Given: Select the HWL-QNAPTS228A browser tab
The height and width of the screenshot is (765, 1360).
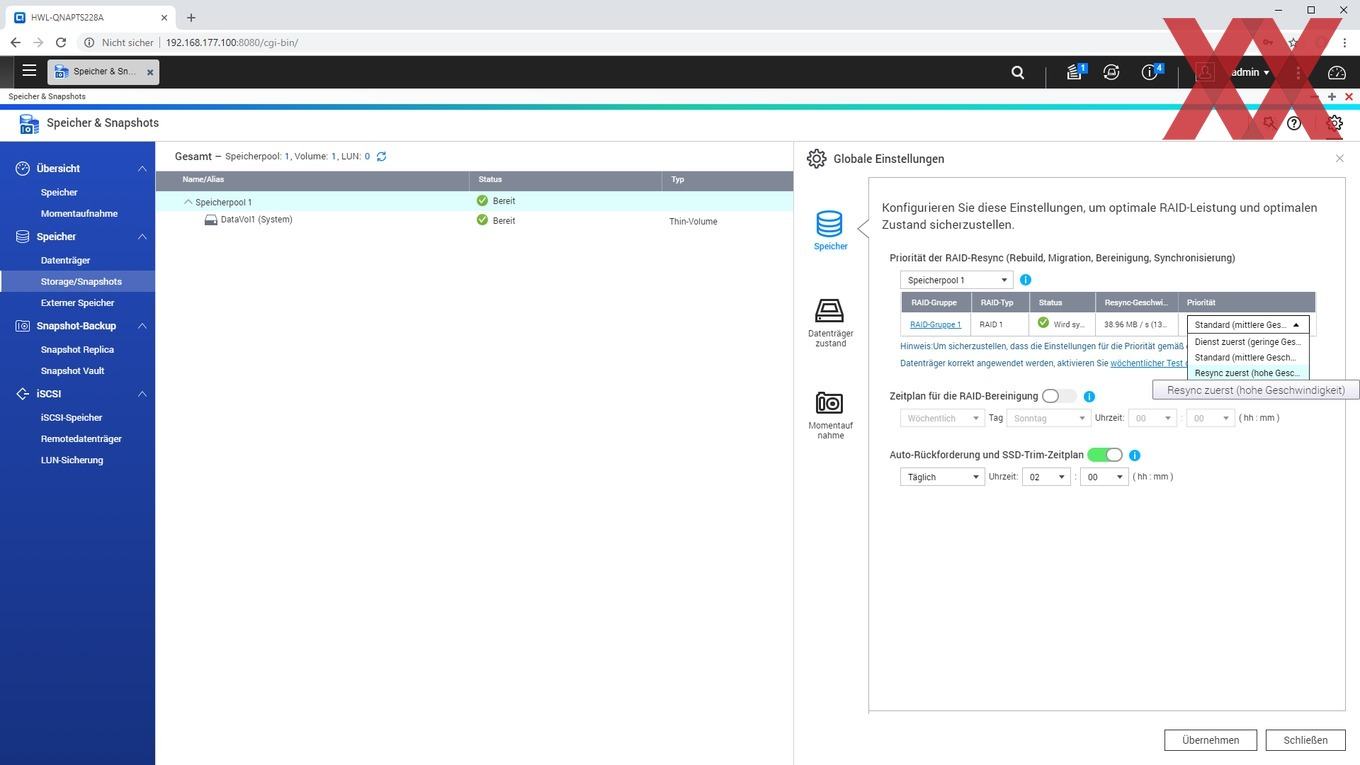Looking at the screenshot, I should click(x=90, y=17).
